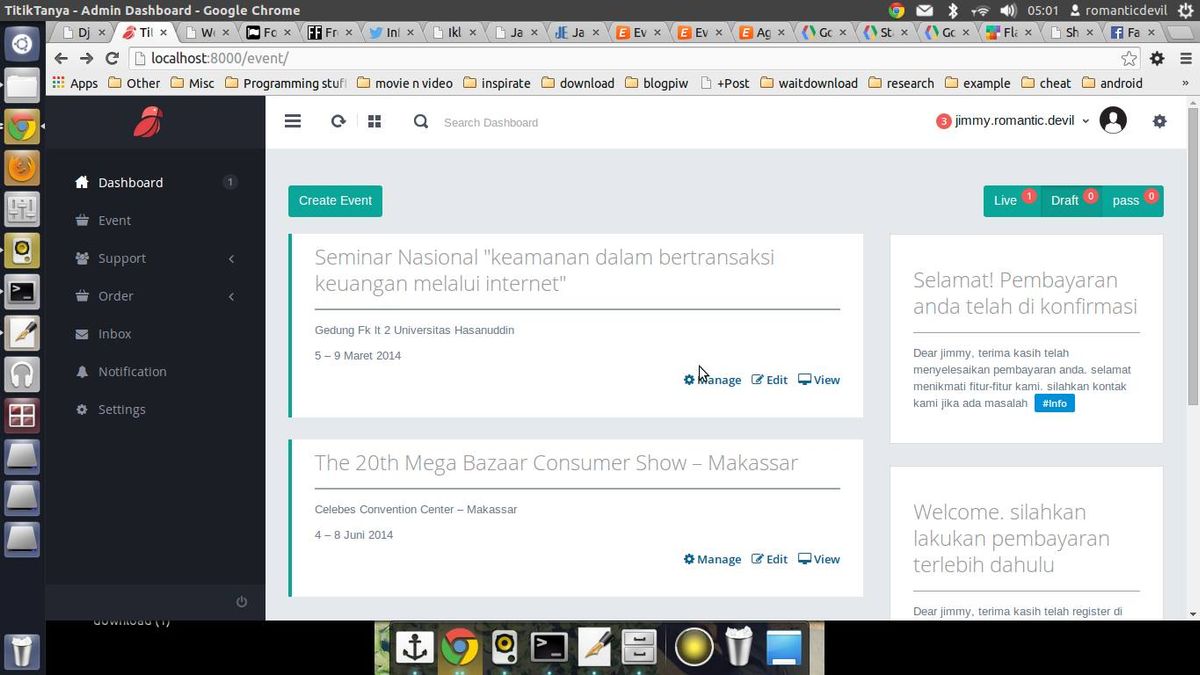
Task: Open the jimmy.romantic.devil user dropdown
Action: (x=1022, y=121)
